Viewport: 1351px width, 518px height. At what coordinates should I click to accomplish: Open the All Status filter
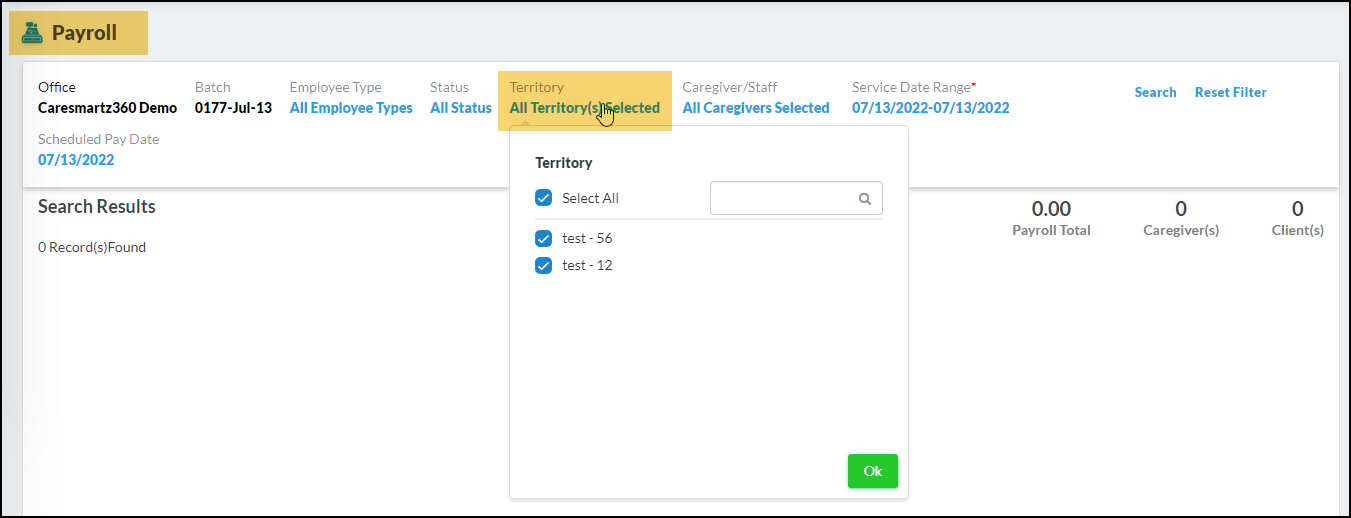pos(461,108)
